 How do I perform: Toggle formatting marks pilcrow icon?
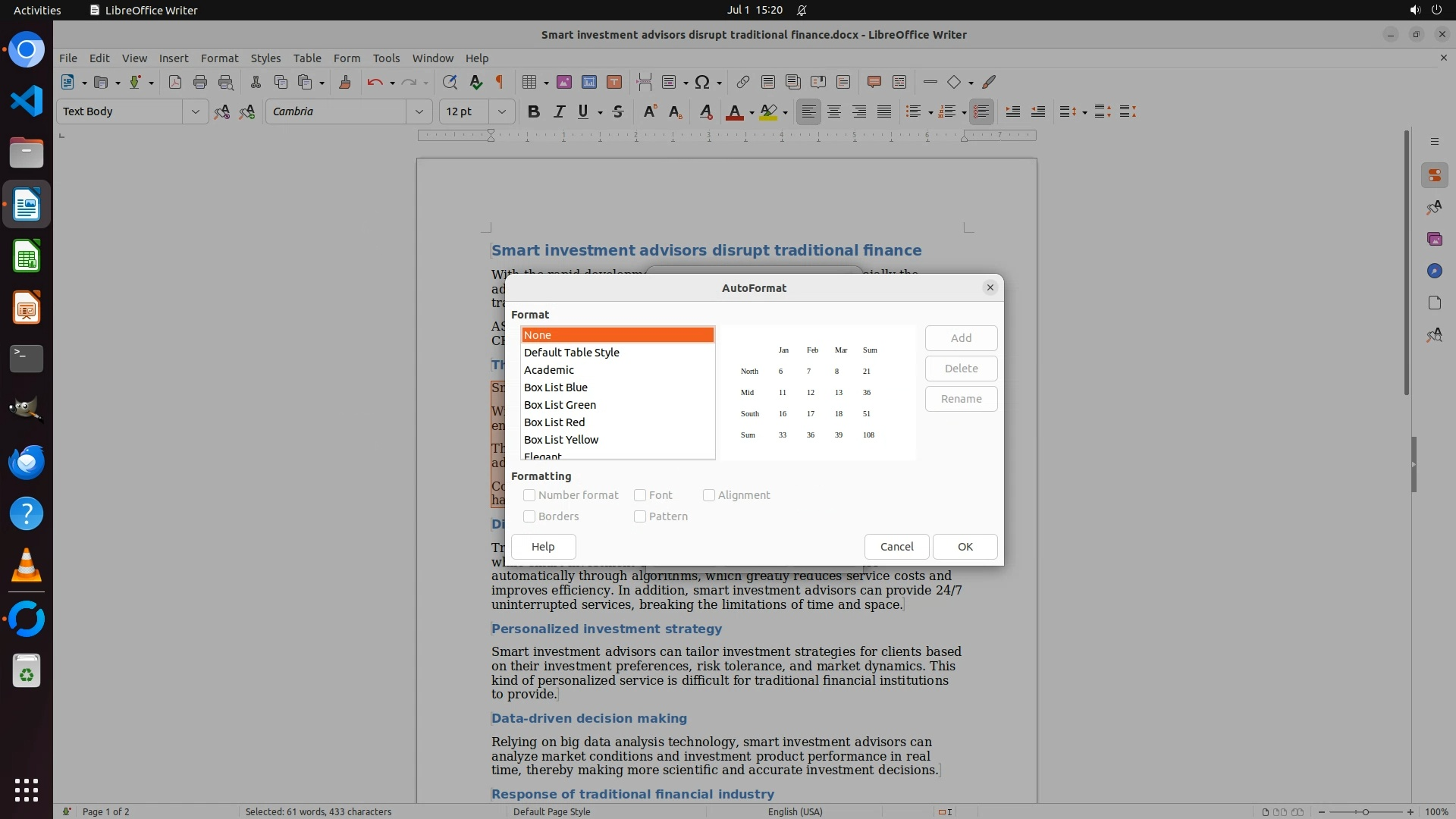point(500,82)
